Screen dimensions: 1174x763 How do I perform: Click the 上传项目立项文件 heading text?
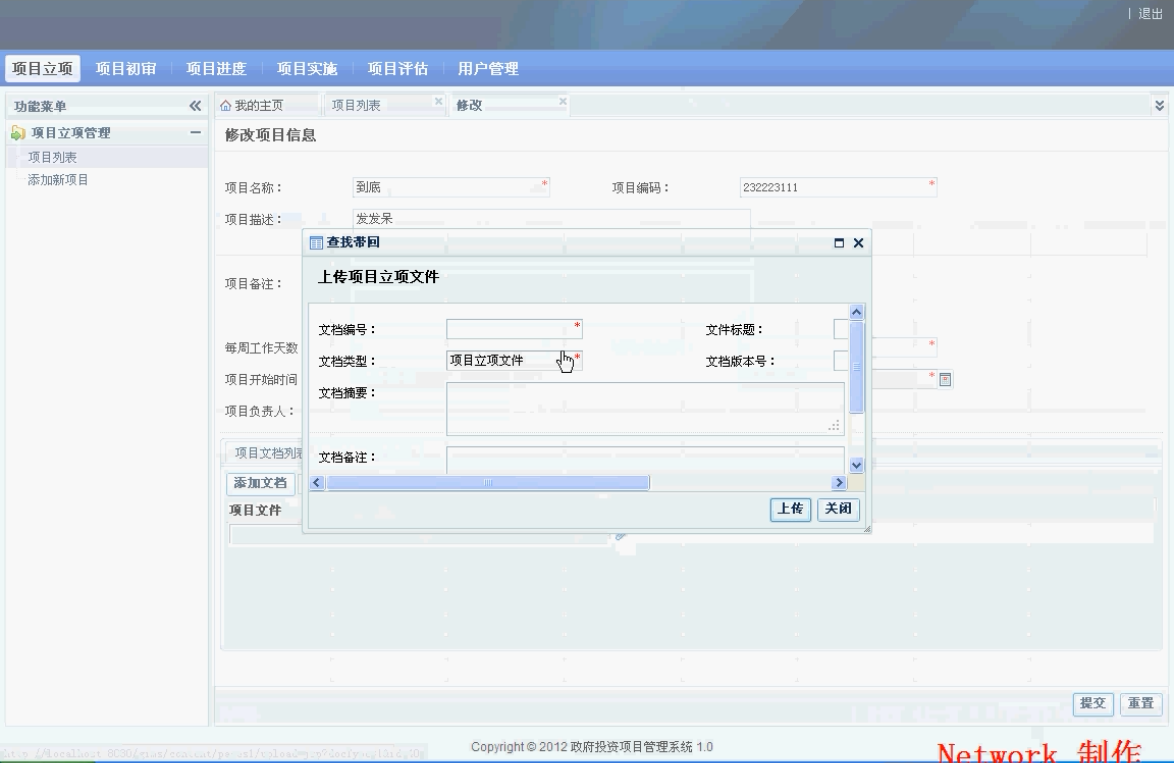click(x=378, y=277)
